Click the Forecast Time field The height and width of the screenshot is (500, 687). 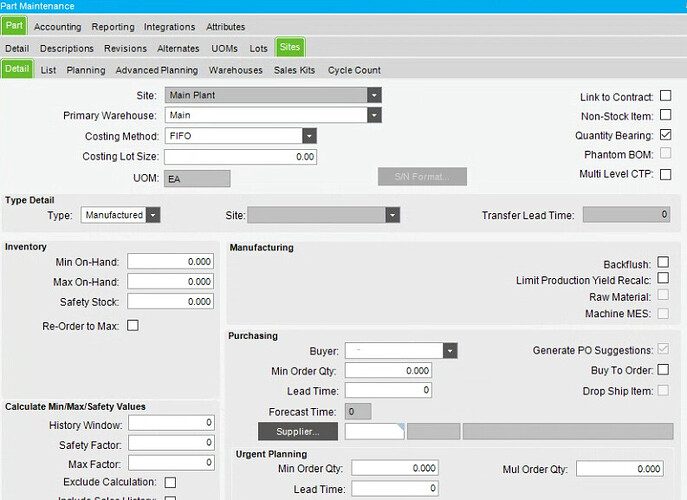[x=358, y=411]
